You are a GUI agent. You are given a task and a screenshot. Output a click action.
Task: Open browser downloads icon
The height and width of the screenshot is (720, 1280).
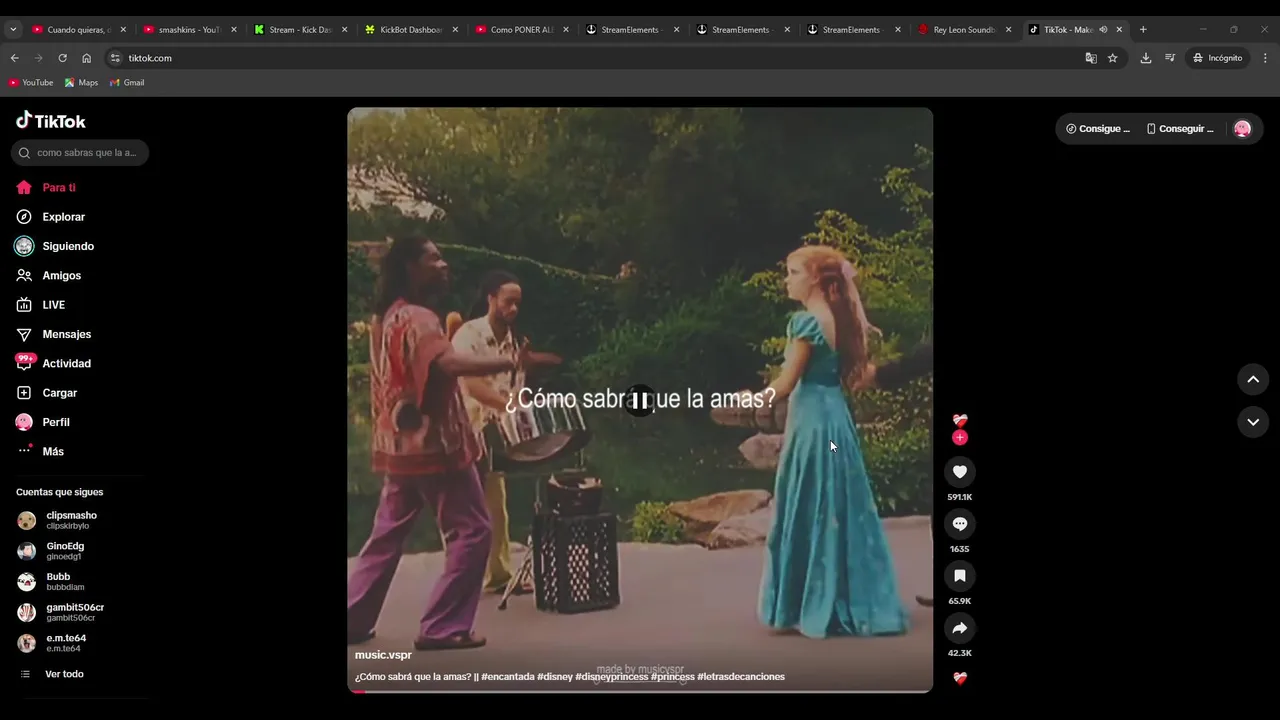(x=1146, y=58)
